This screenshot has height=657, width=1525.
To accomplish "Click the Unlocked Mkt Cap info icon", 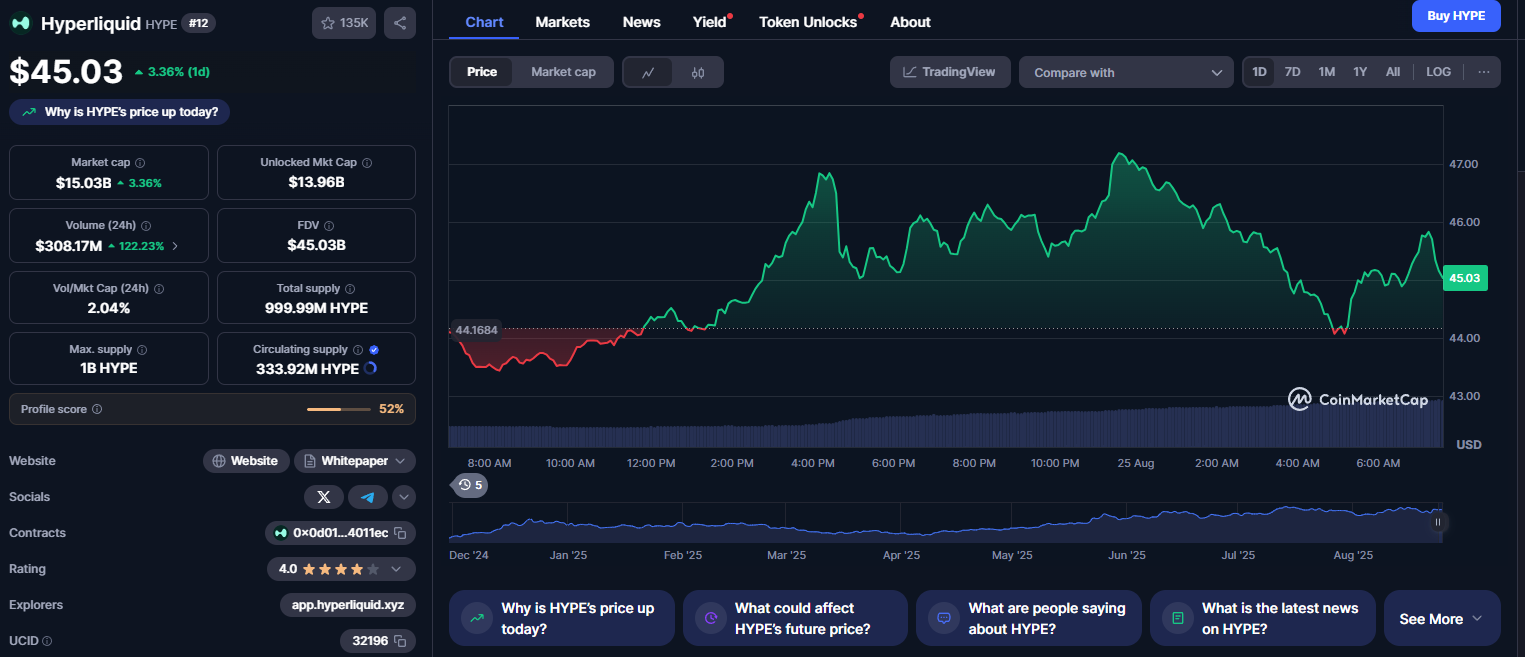I will [x=367, y=163].
